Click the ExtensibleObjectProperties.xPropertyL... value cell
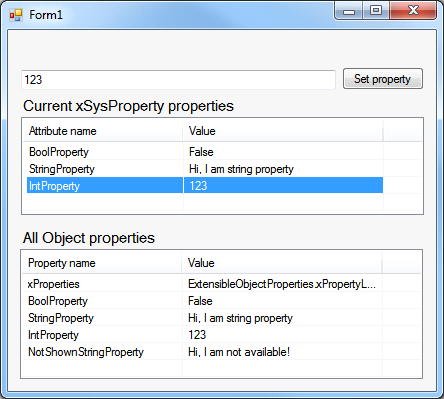The width and height of the screenshot is (444, 399). coord(282,284)
